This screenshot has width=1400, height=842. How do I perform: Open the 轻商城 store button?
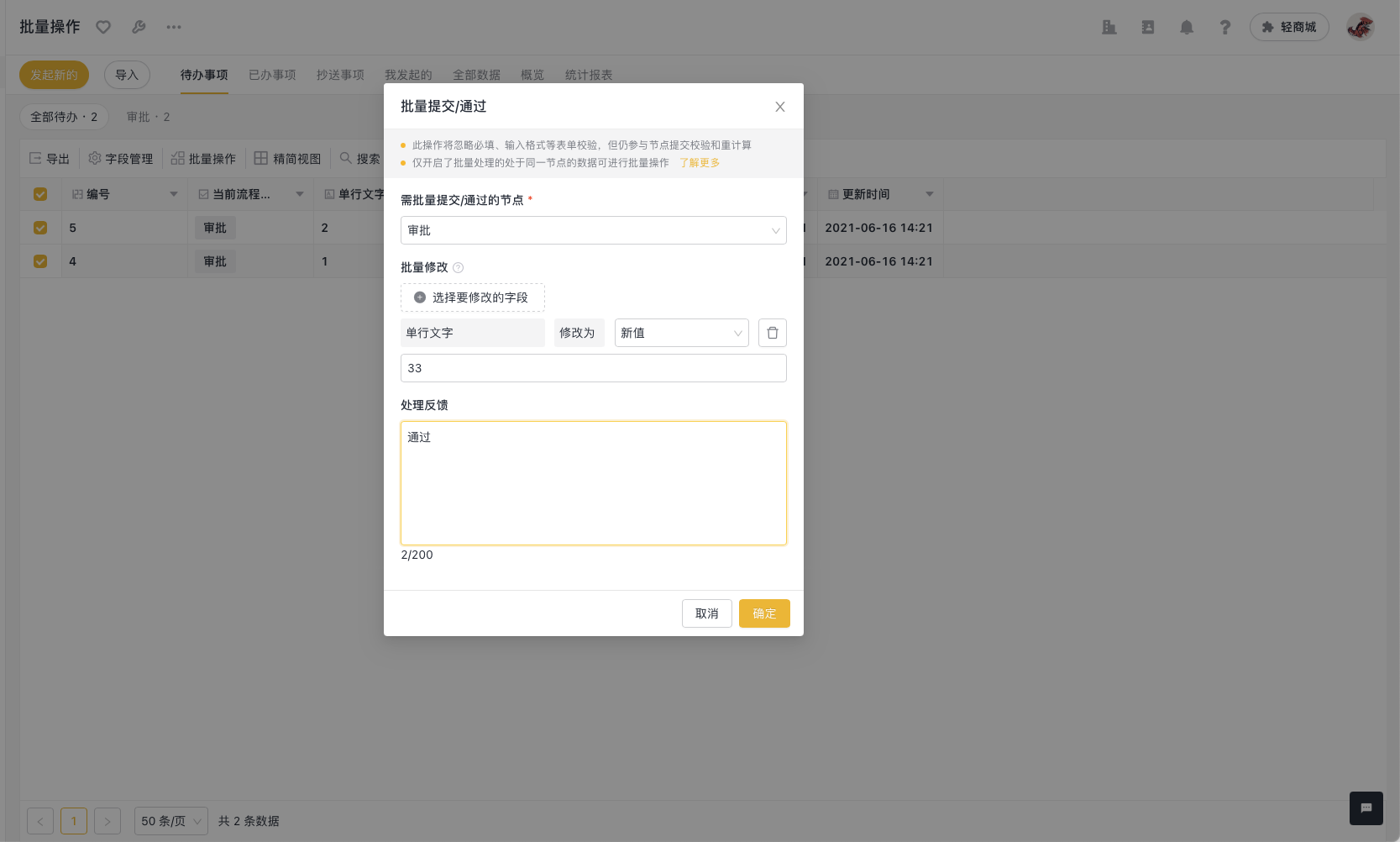pos(1289,27)
